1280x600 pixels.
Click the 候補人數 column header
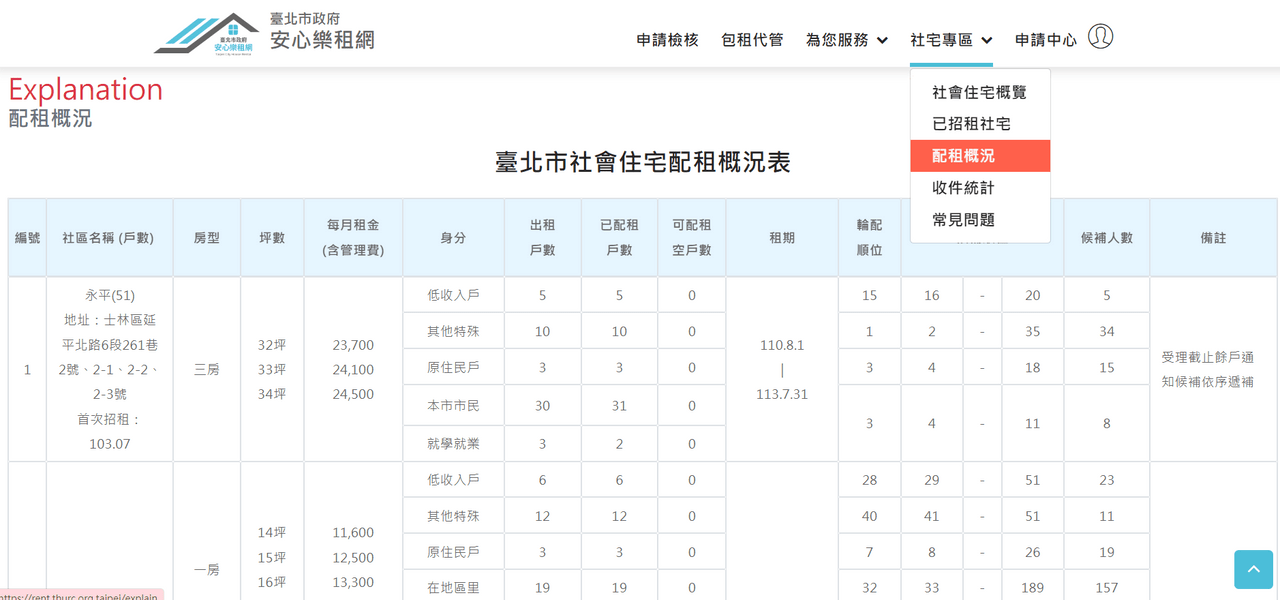click(x=1107, y=238)
